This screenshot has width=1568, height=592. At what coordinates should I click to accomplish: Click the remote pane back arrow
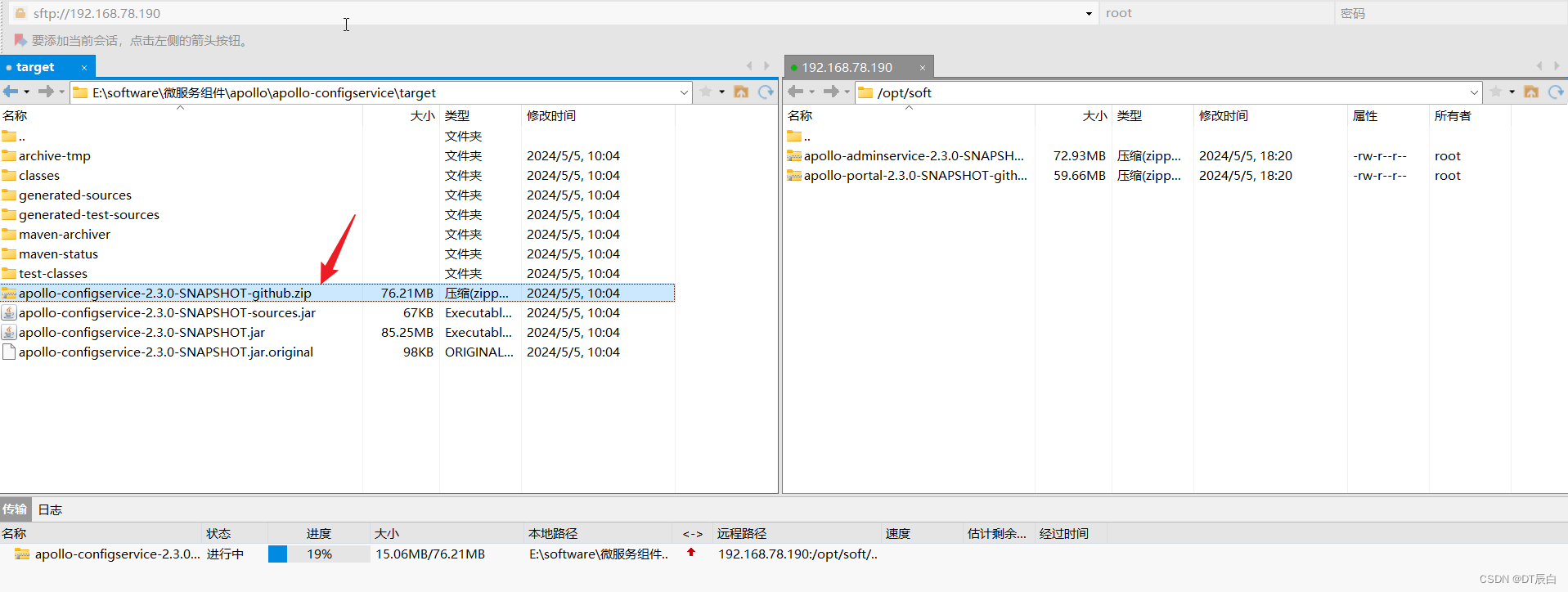pyautogui.click(x=795, y=92)
